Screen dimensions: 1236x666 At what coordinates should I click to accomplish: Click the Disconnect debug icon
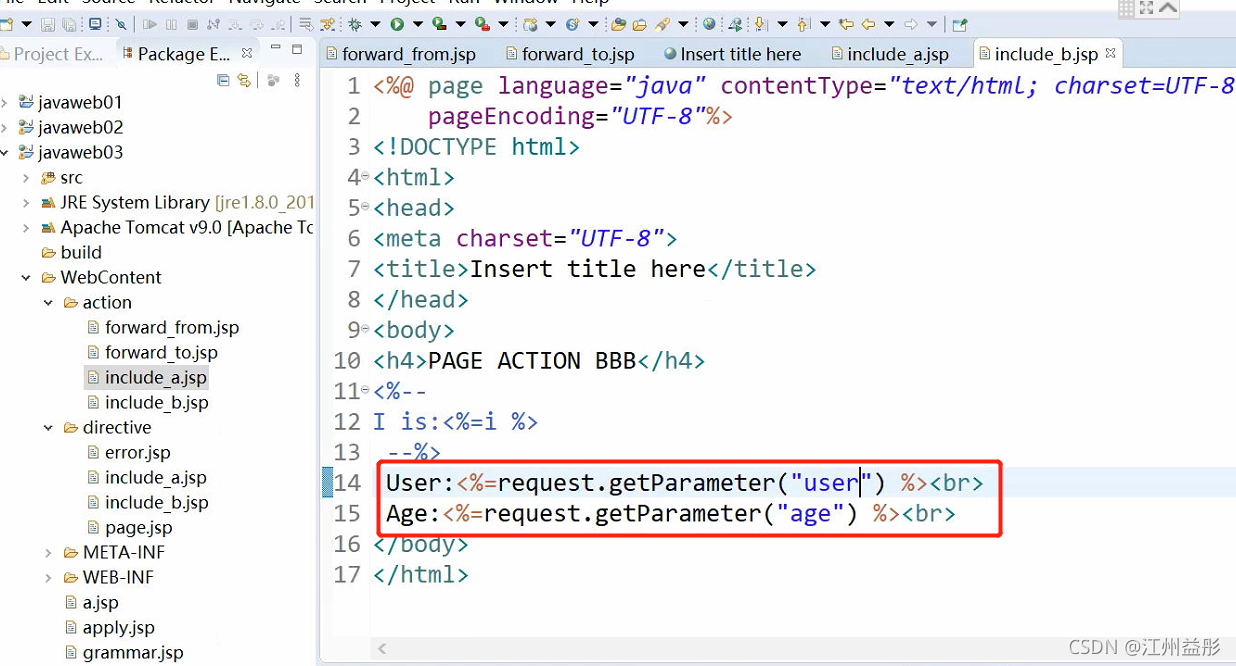pyautogui.click(x=213, y=24)
